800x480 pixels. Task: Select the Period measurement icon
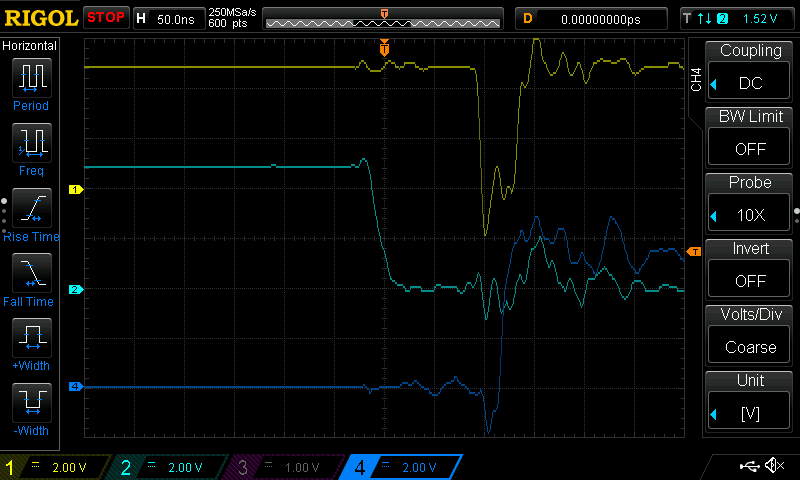pyautogui.click(x=30, y=78)
